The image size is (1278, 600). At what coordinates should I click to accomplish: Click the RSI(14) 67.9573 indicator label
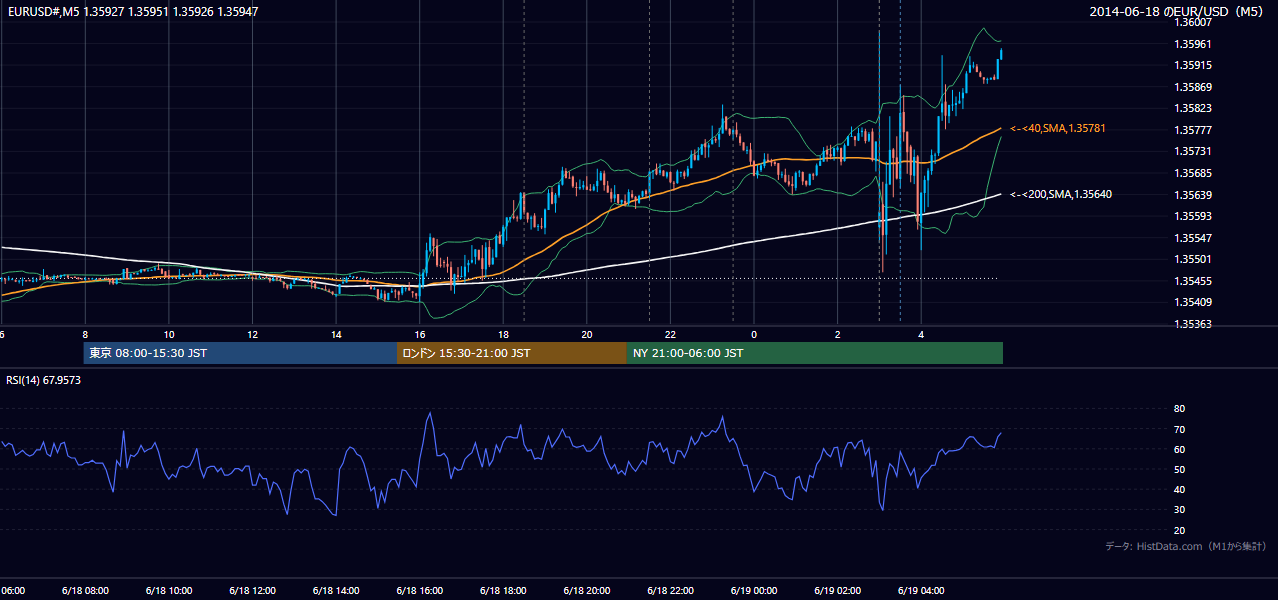pyautogui.click(x=44, y=380)
